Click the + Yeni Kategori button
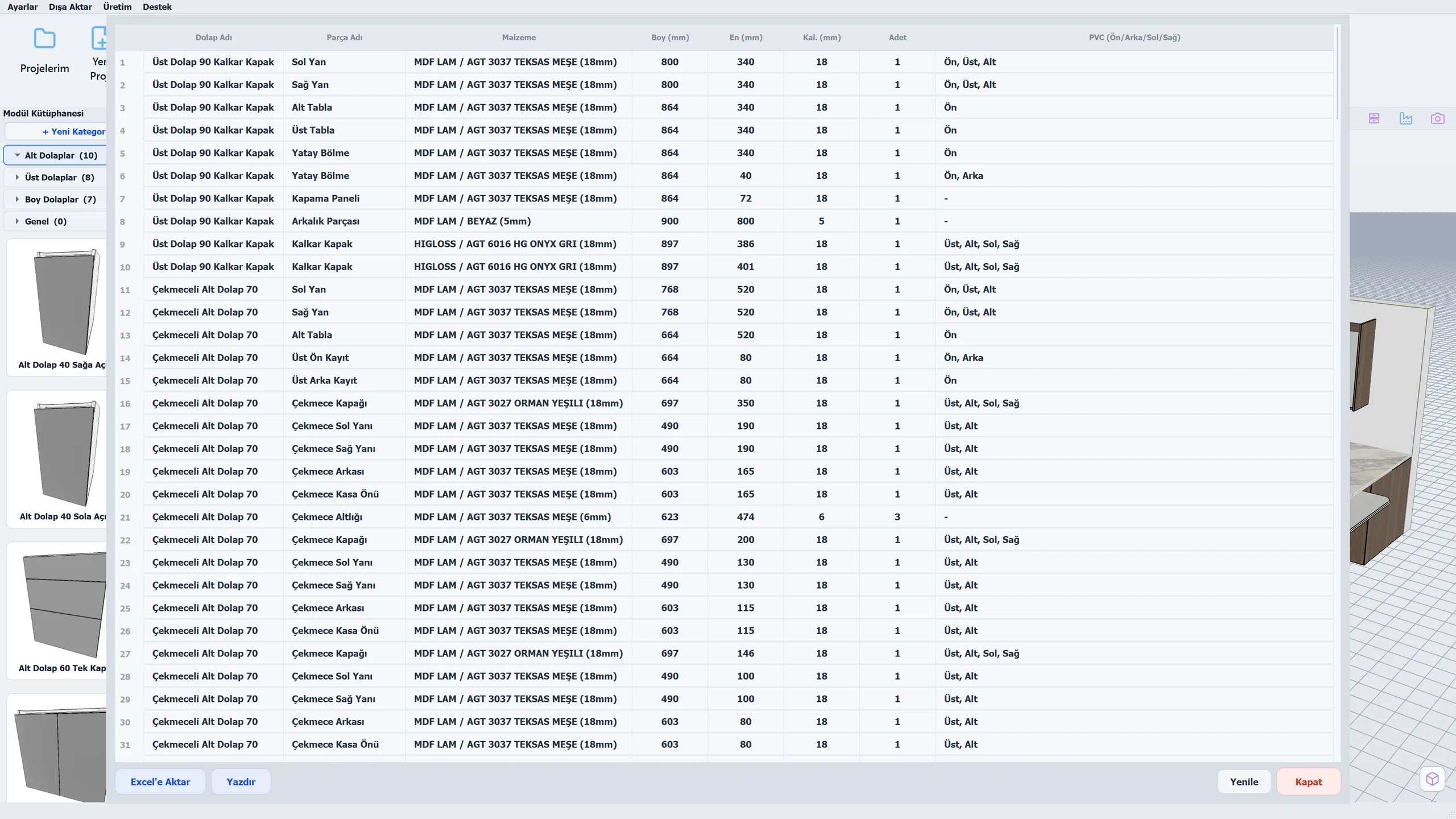This screenshot has width=1456, height=819. pos(56,131)
